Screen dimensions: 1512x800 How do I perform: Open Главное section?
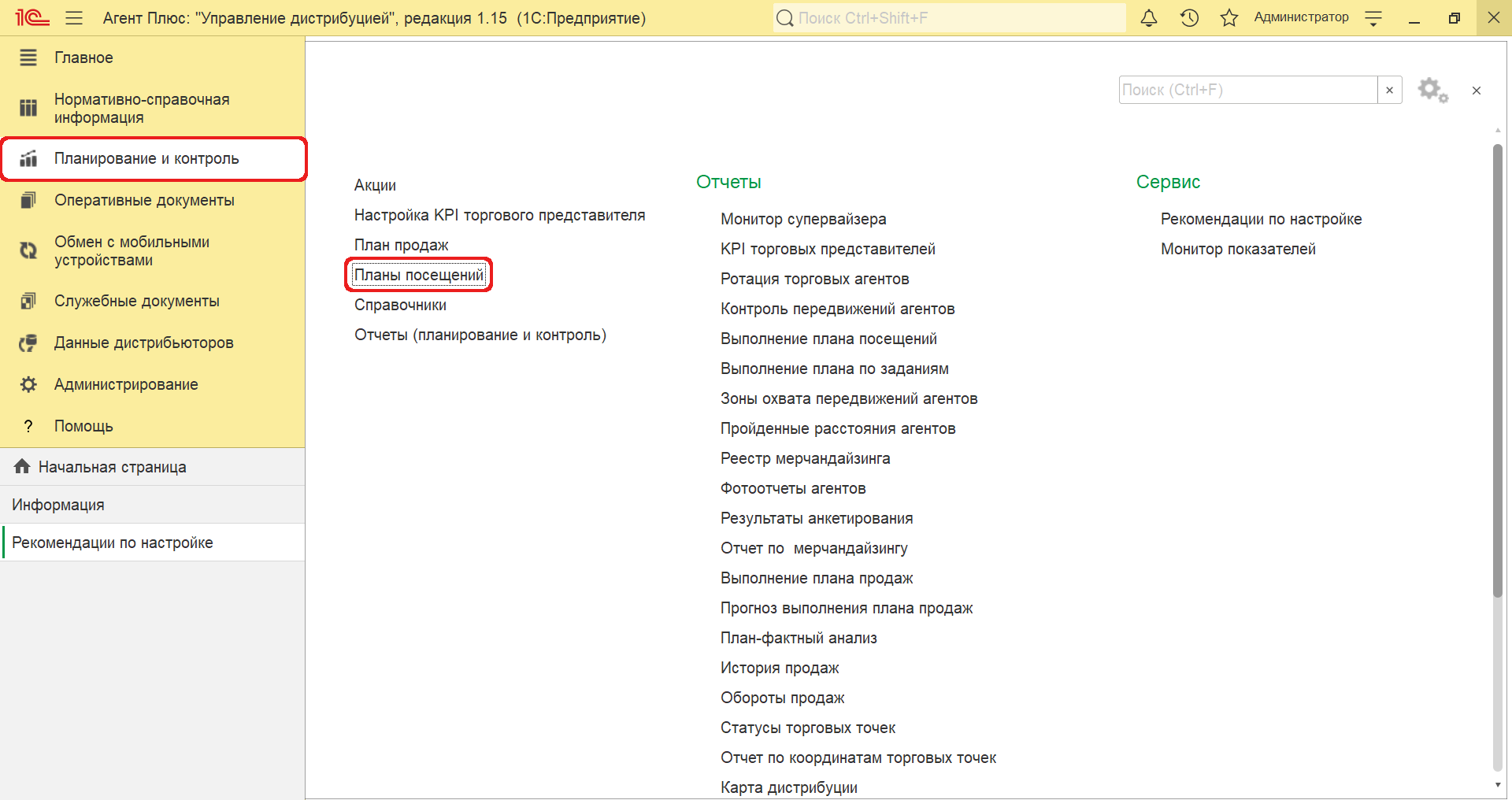[153, 57]
